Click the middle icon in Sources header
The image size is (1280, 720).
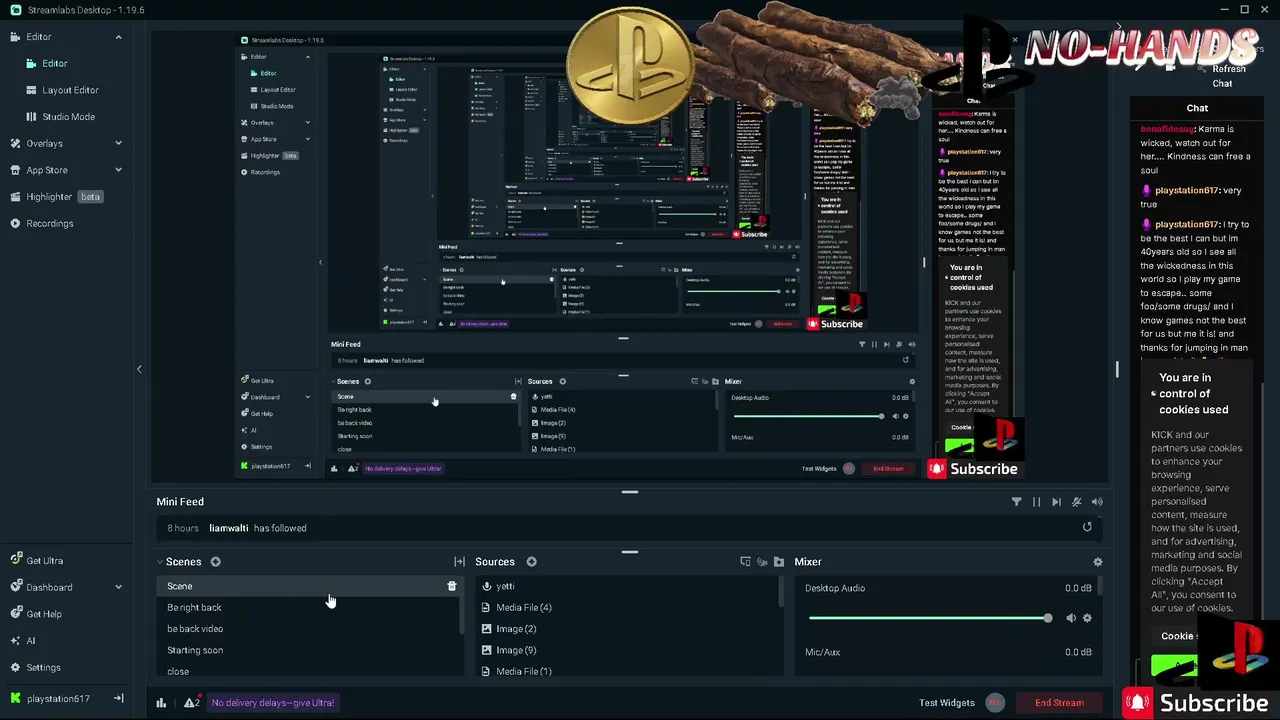pyautogui.click(x=762, y=562)
